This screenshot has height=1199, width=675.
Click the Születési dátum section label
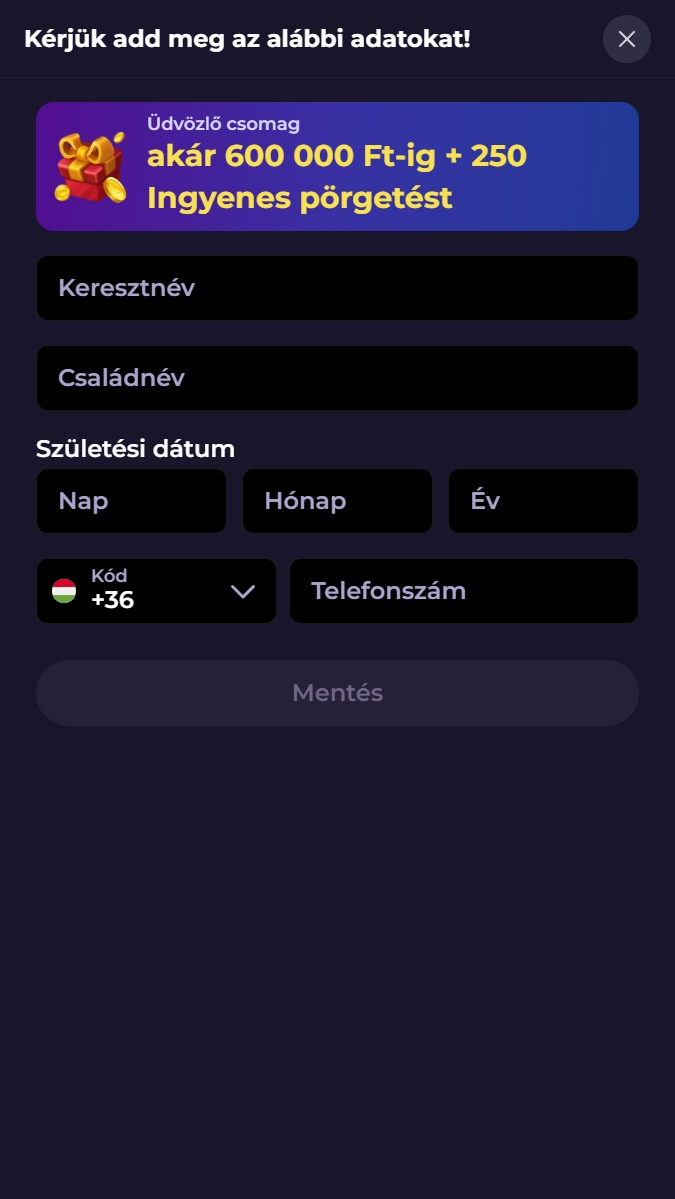(x=135, y=449)
